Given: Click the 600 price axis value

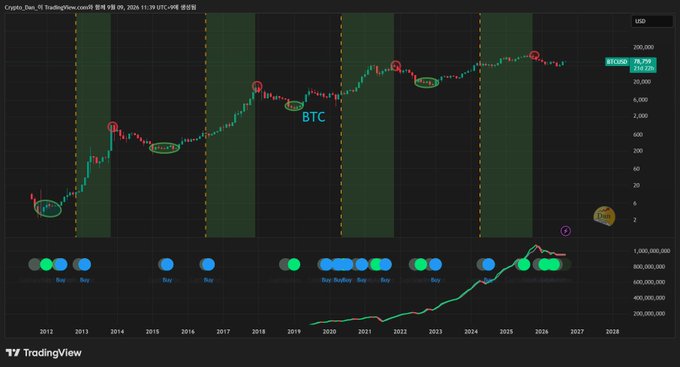Looking at the screenshot, I should [x=638, y=134].
